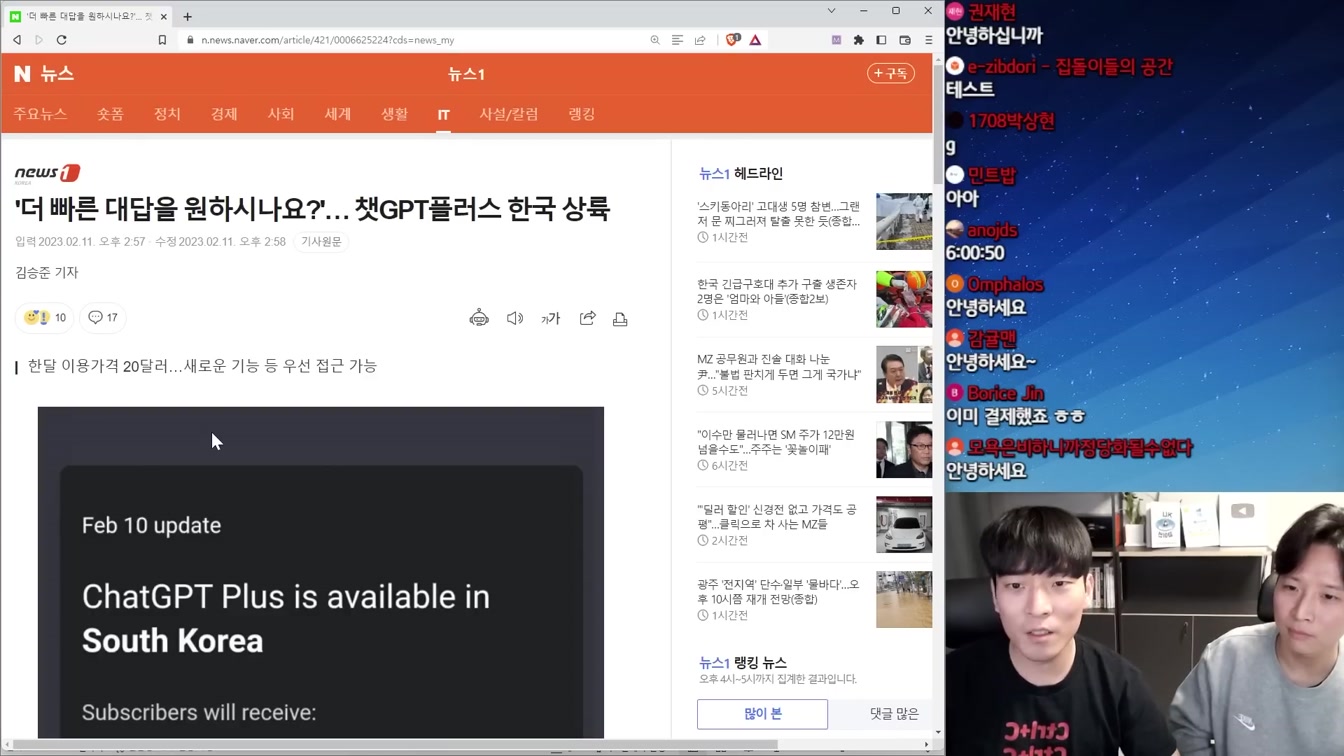Image resolution: width=1344 pixels, height=756 pixels.
Task: Click thumbnail for the 스키동아리 headline
Action: point(904,221)
